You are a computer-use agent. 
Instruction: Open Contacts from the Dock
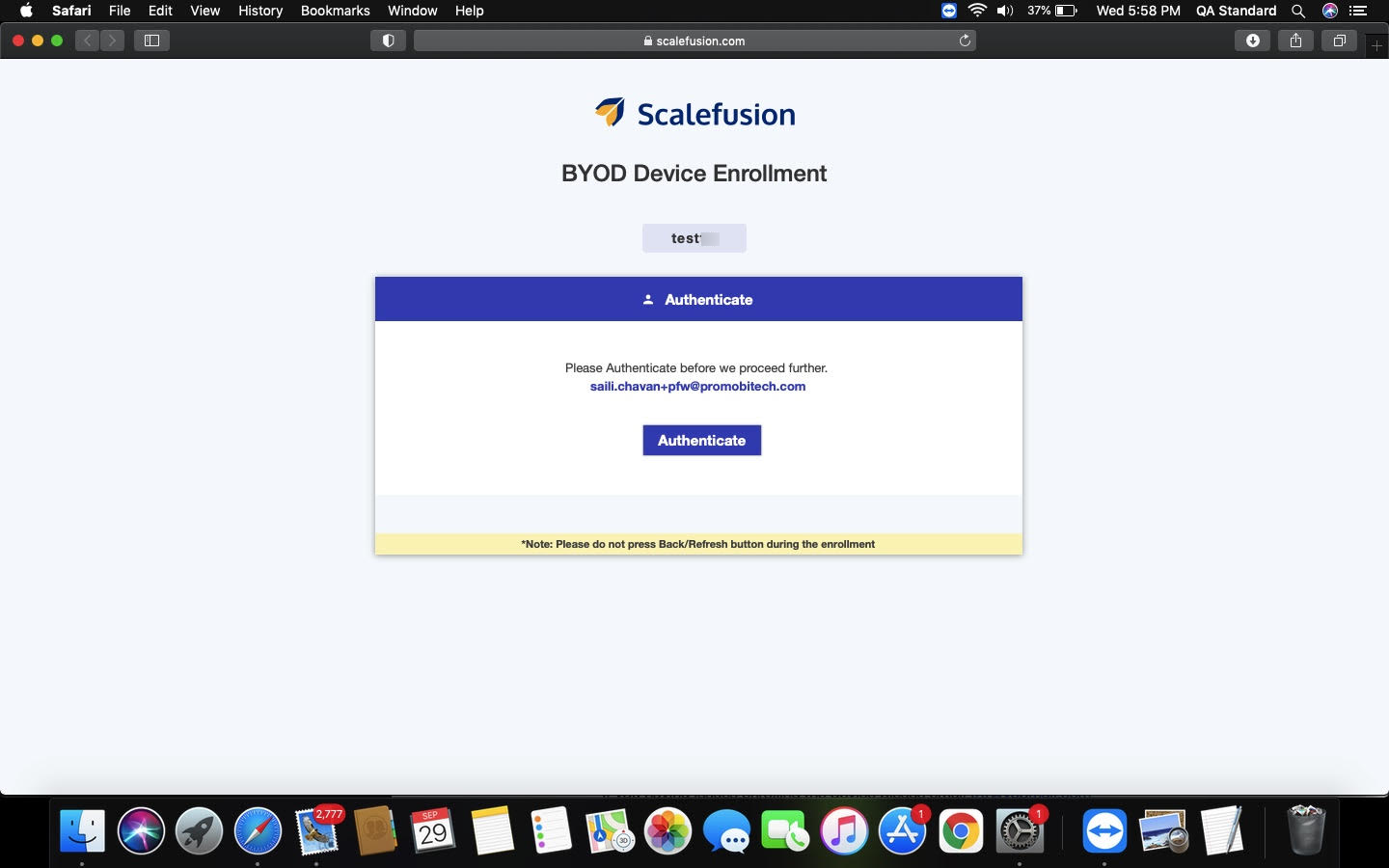tap(375, 831)
